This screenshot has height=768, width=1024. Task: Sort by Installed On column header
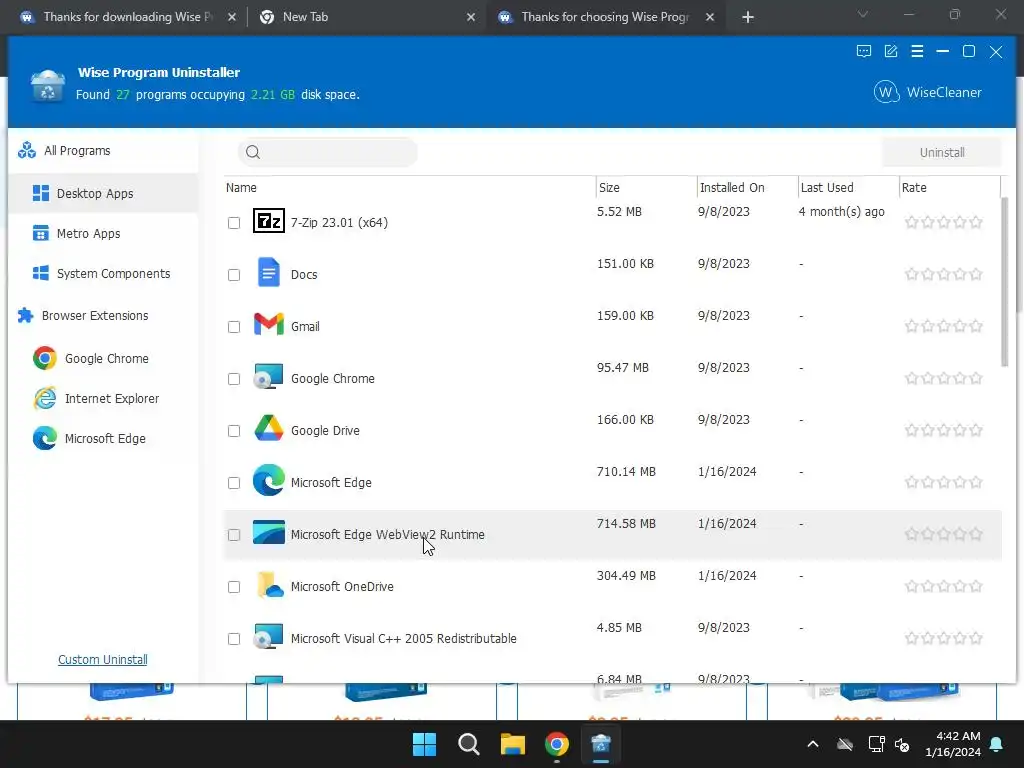point(747,187)
